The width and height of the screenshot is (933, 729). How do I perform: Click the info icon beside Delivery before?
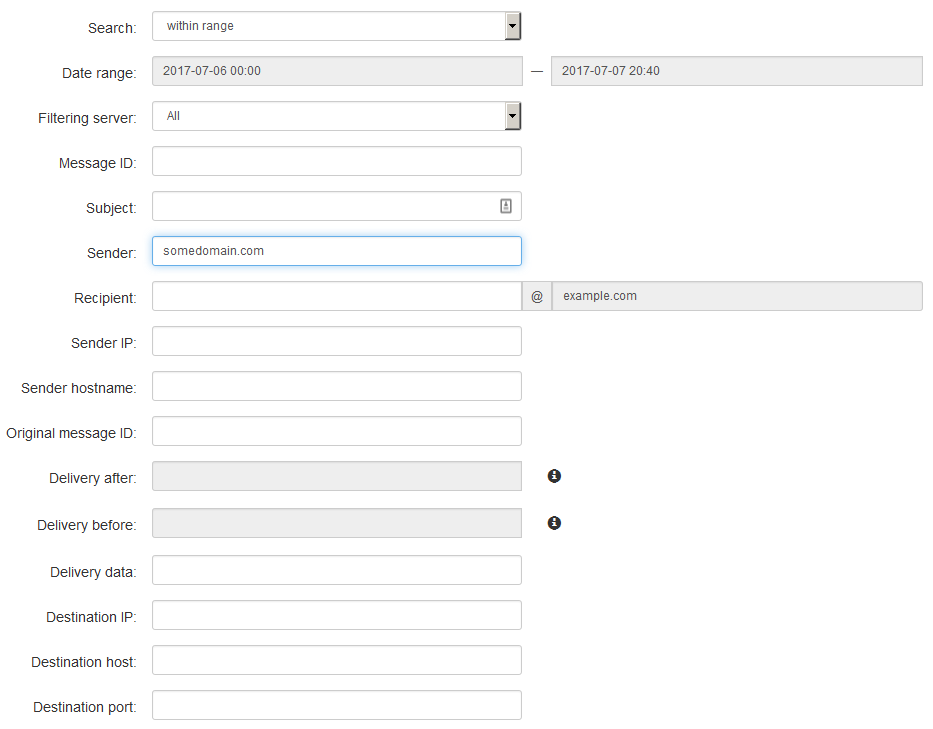coord(554,523)
